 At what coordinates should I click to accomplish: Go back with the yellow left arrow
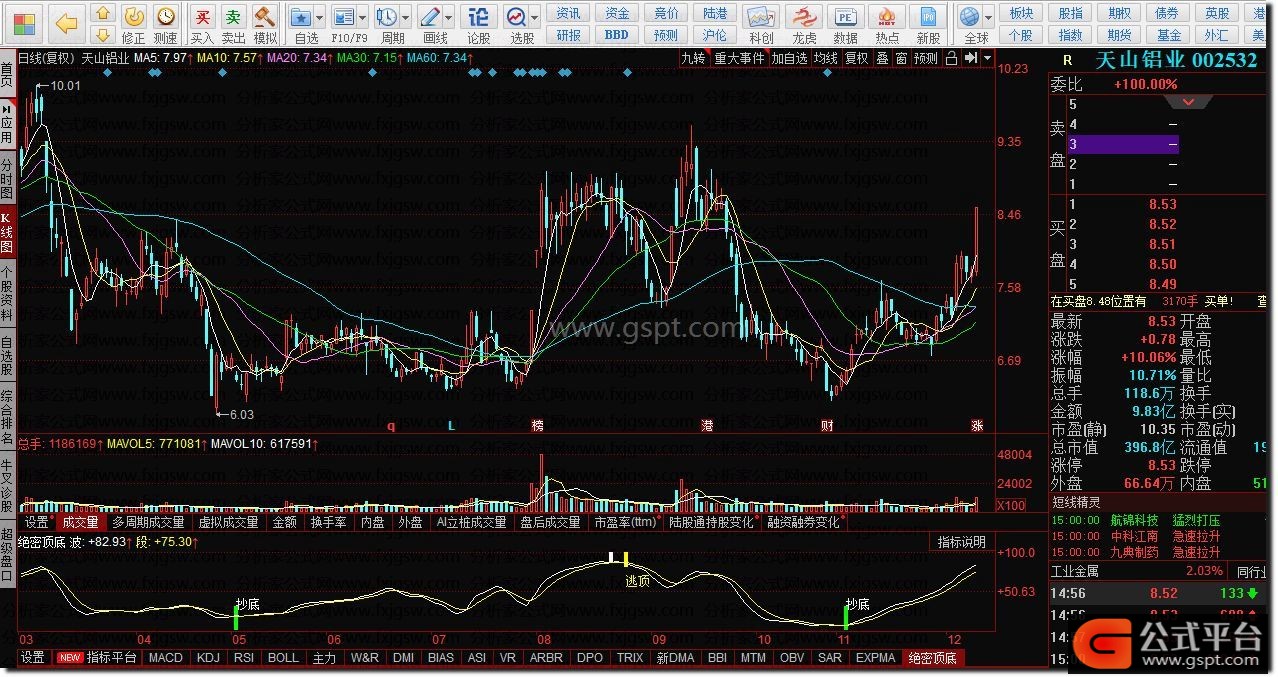[x=66, y=23]
